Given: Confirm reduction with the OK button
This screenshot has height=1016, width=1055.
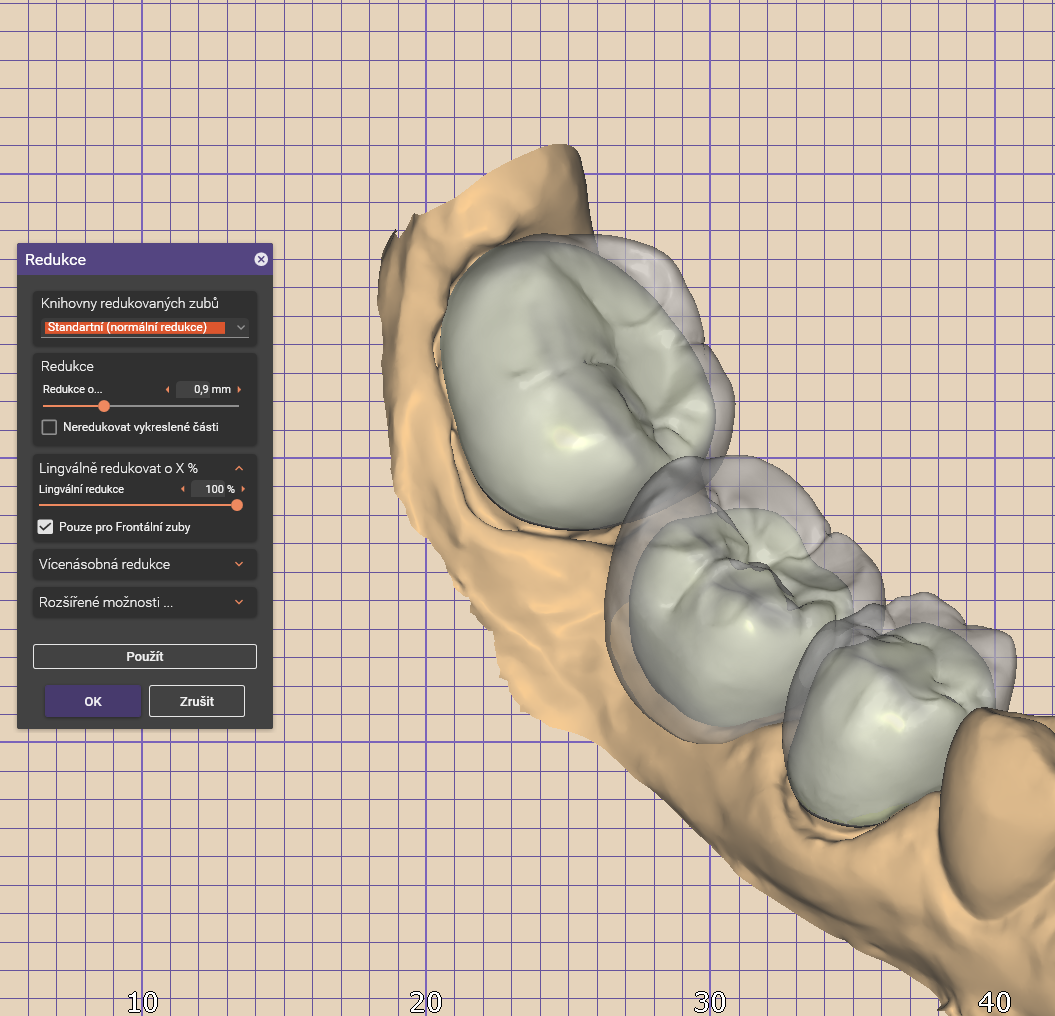Looking at the screenshot, I should (x=93, y=701).
